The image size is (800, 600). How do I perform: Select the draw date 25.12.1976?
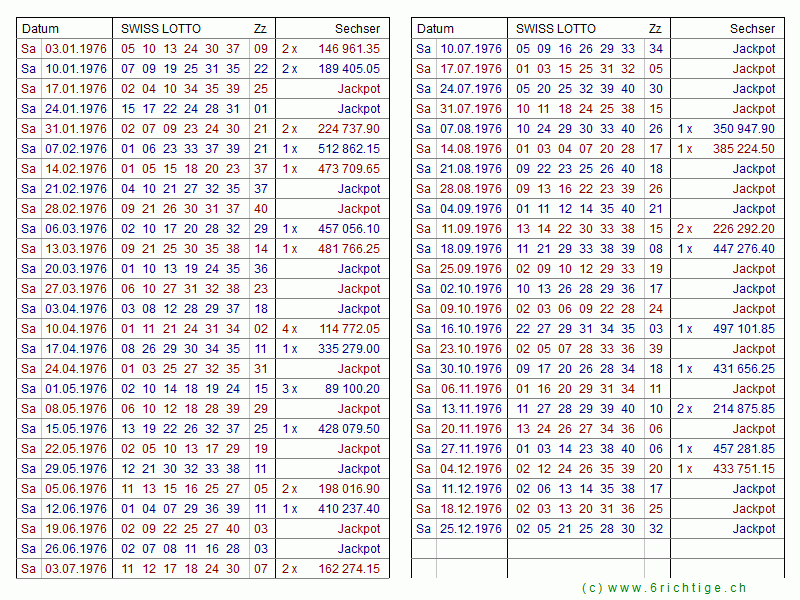point(471,529)
